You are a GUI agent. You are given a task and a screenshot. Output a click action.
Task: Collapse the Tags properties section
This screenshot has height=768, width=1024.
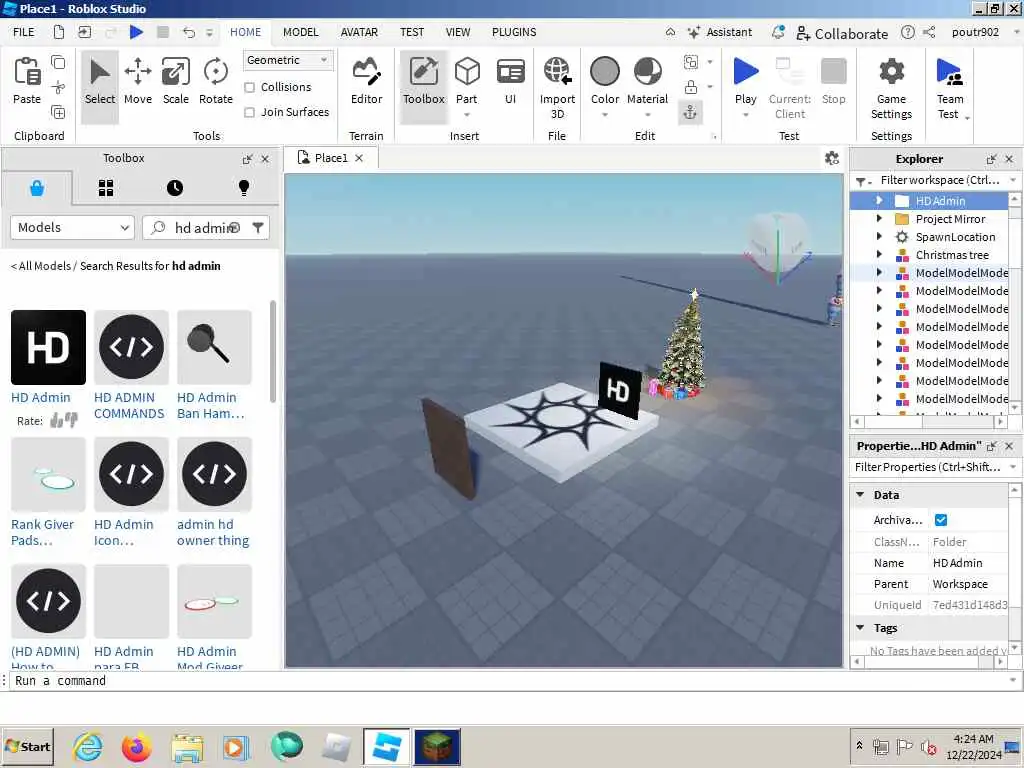click(x=860, y=628)
